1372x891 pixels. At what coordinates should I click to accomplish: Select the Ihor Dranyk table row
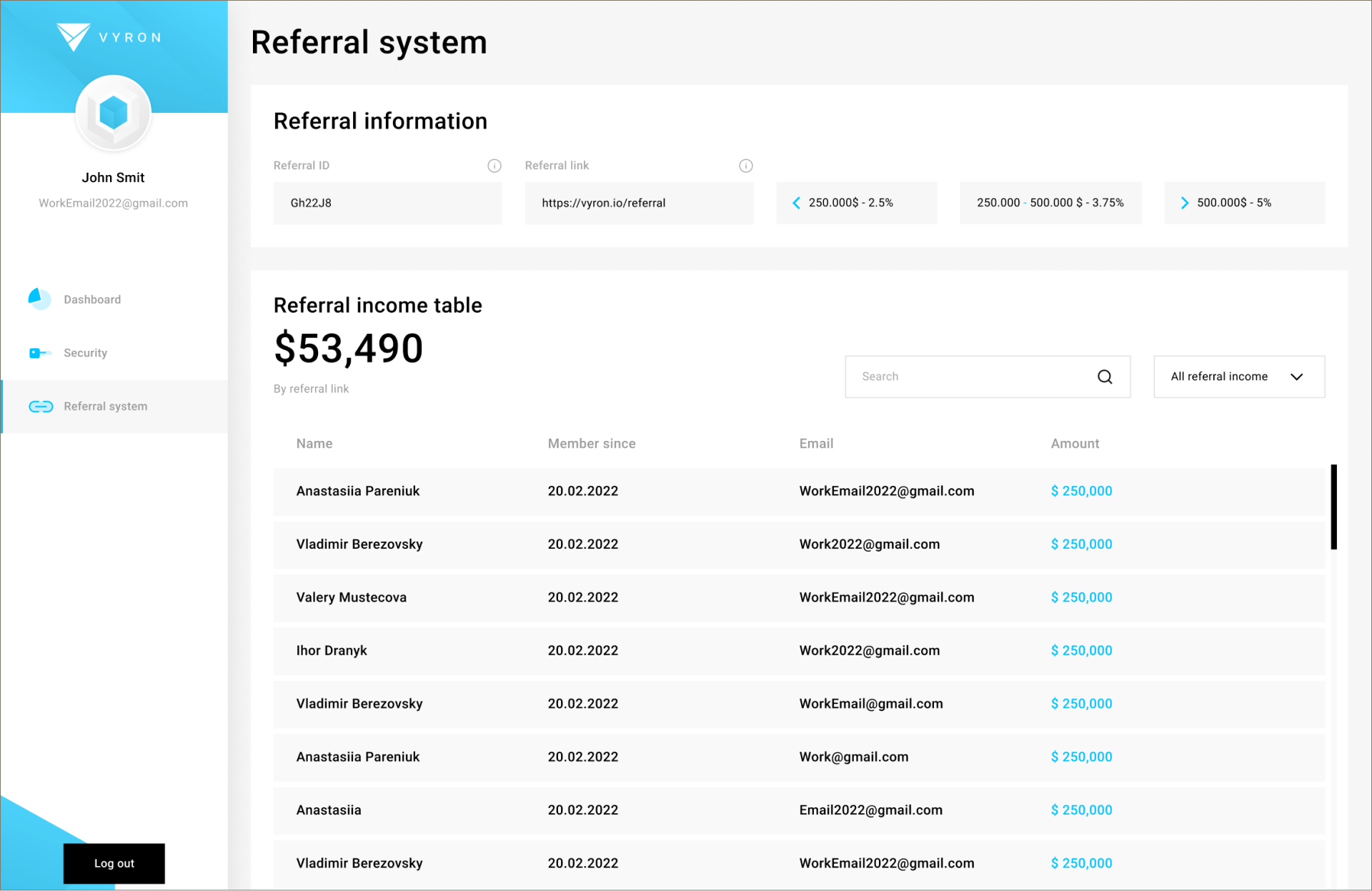[798, 651]
